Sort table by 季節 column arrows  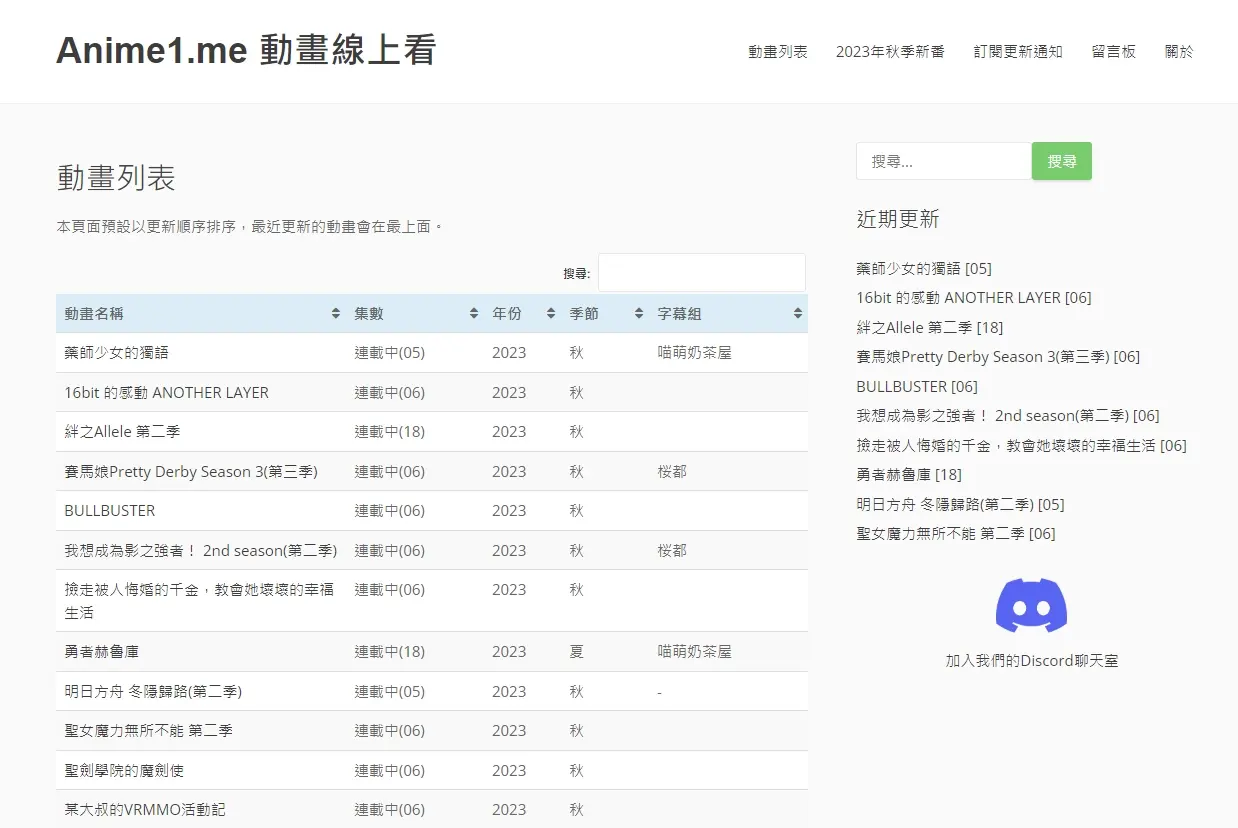click(639, 314)
